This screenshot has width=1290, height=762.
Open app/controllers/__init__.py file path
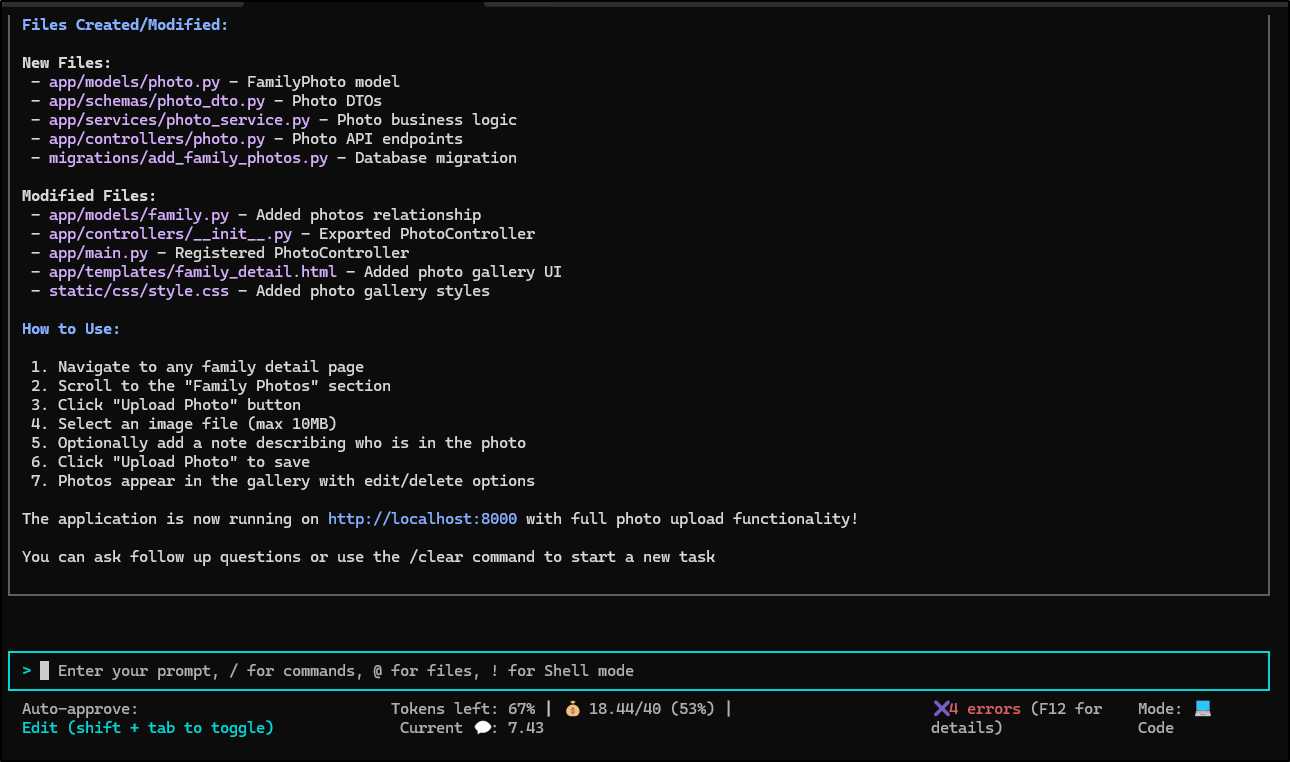[x=170, y=234]
